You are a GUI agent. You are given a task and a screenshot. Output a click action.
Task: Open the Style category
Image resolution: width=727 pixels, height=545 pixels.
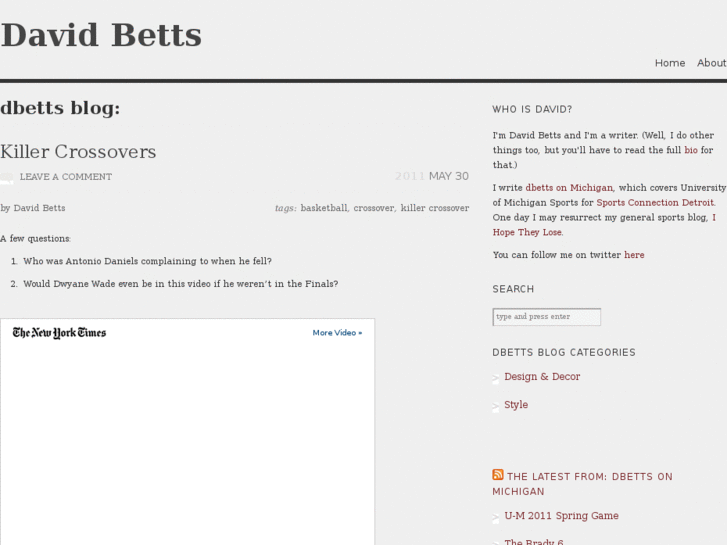coord(516,405)
